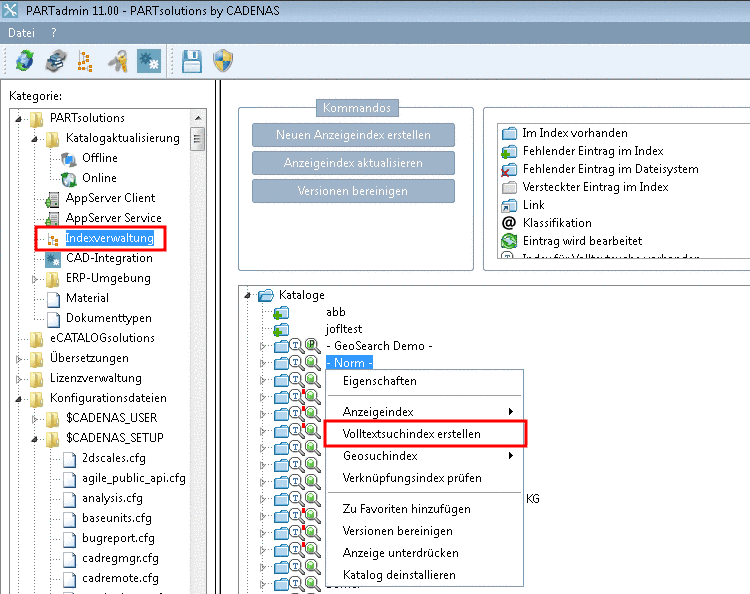Collapse the PARTsolutions tree node

pos(19,119)
